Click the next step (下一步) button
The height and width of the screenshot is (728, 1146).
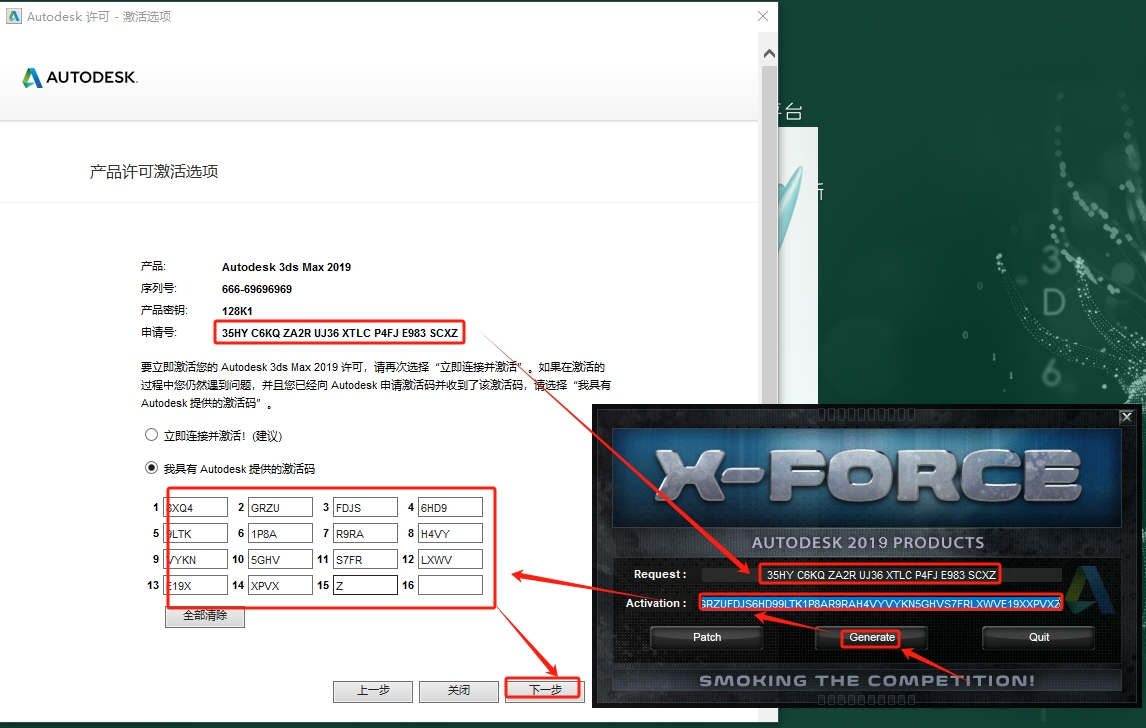click(544, 691)
